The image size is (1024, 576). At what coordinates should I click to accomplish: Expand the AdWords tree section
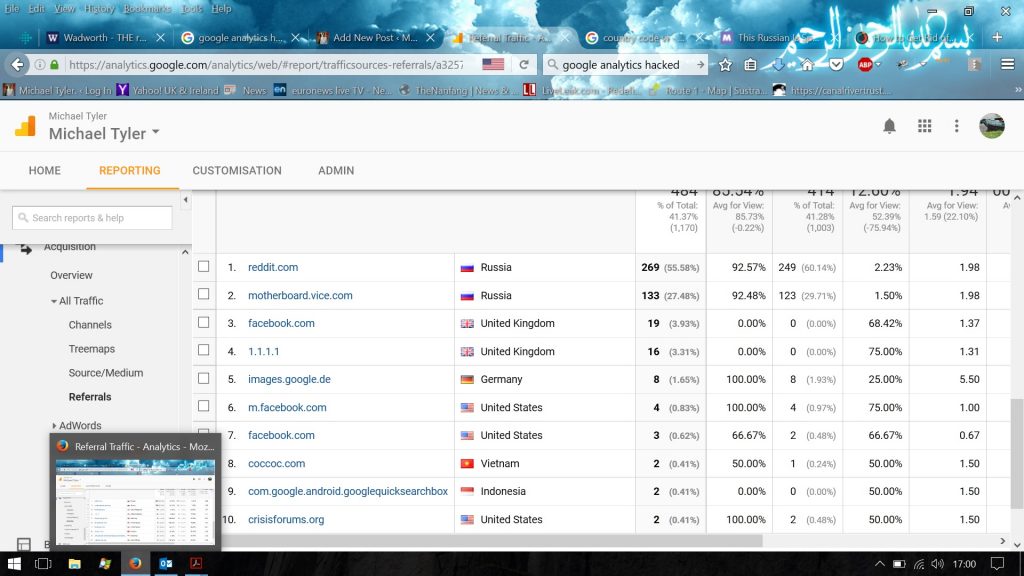coord(54,426)
